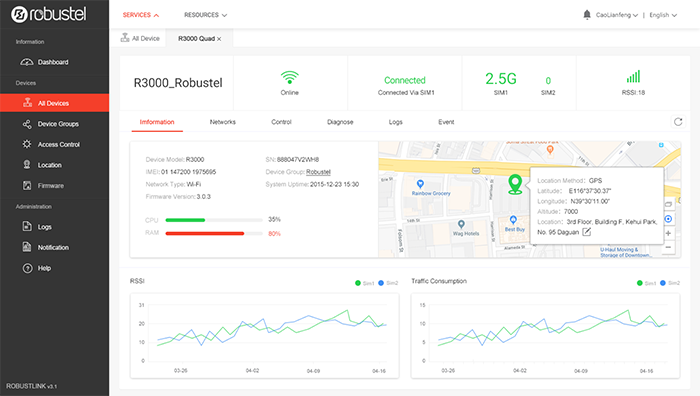The image size is (700, 396).
Task: Click the orange food park map marker
Action: pos(550,150)
